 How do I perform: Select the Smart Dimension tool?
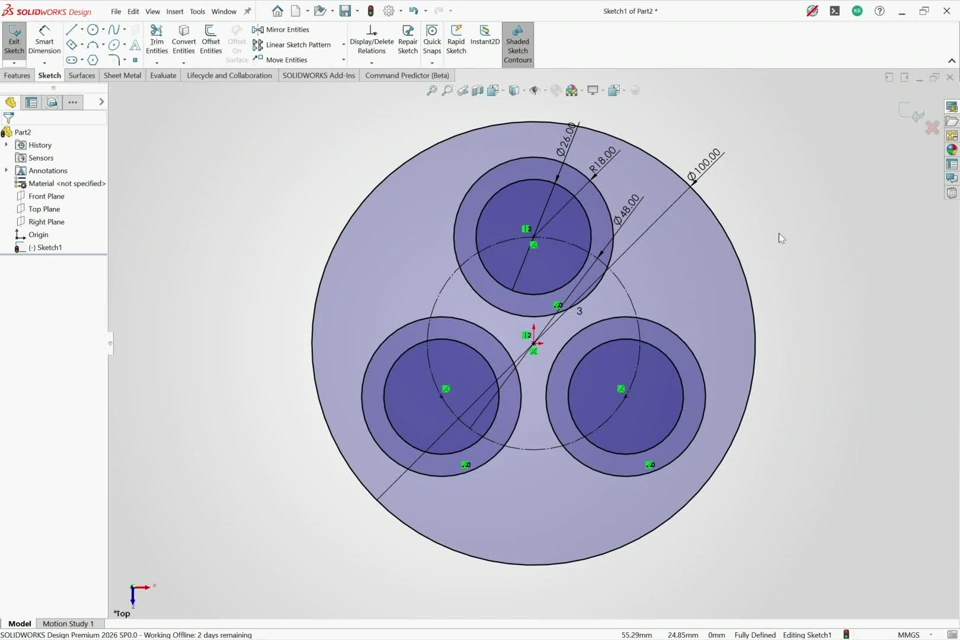point(44,40)
